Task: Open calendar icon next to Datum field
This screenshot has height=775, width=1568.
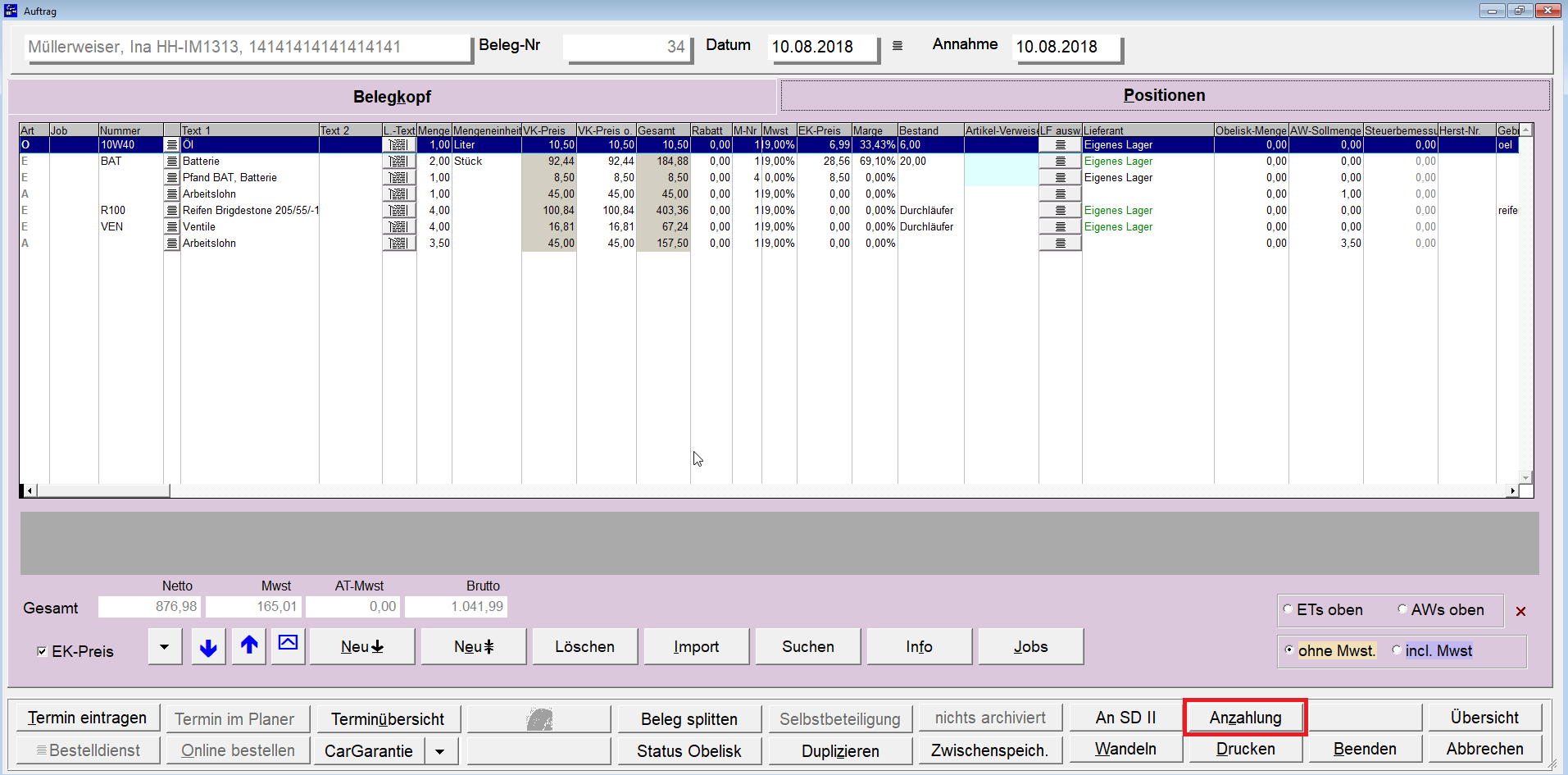Action: (x=898, y=46)
